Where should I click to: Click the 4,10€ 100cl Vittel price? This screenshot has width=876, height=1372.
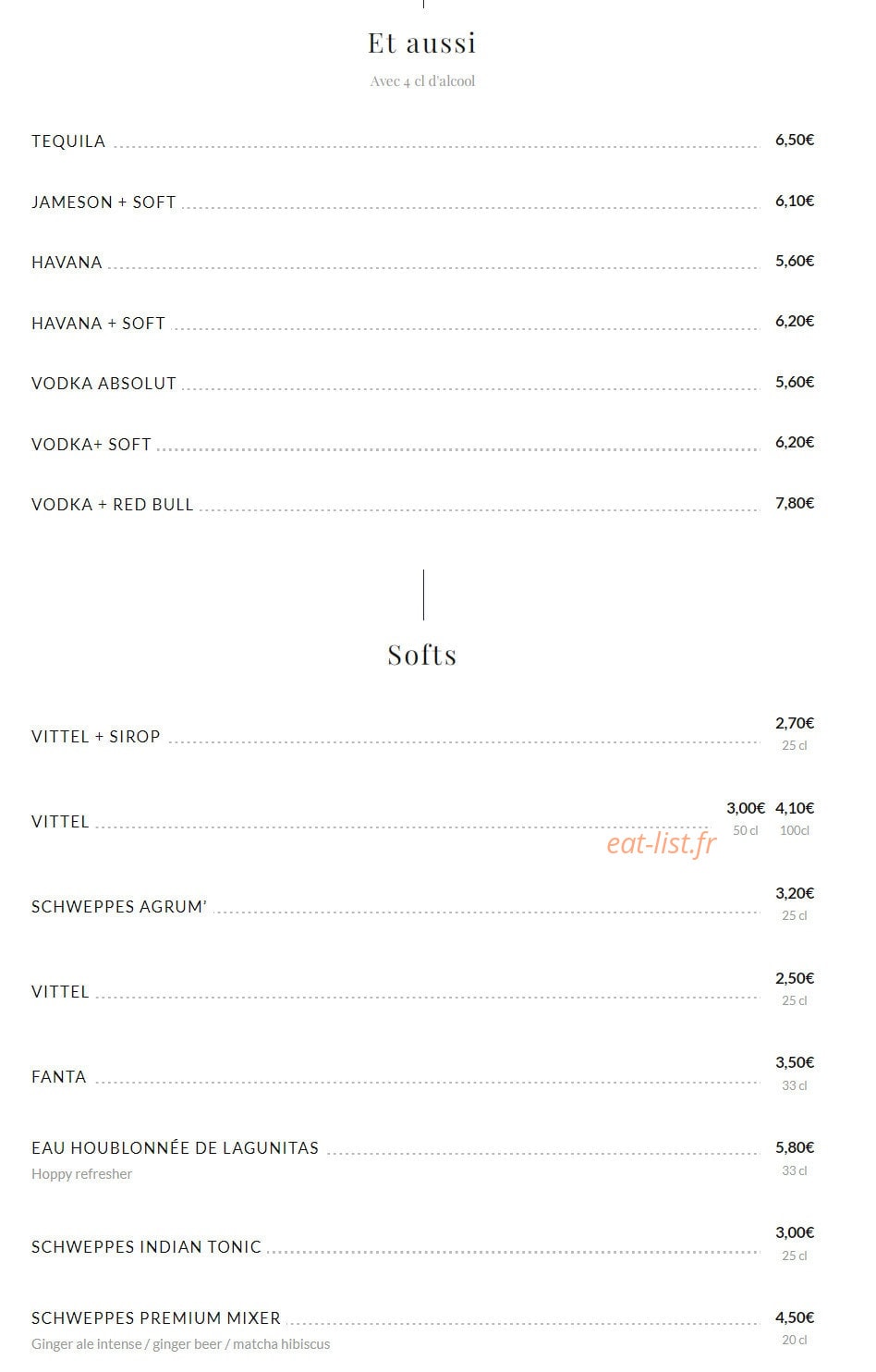tap(795, 818)
